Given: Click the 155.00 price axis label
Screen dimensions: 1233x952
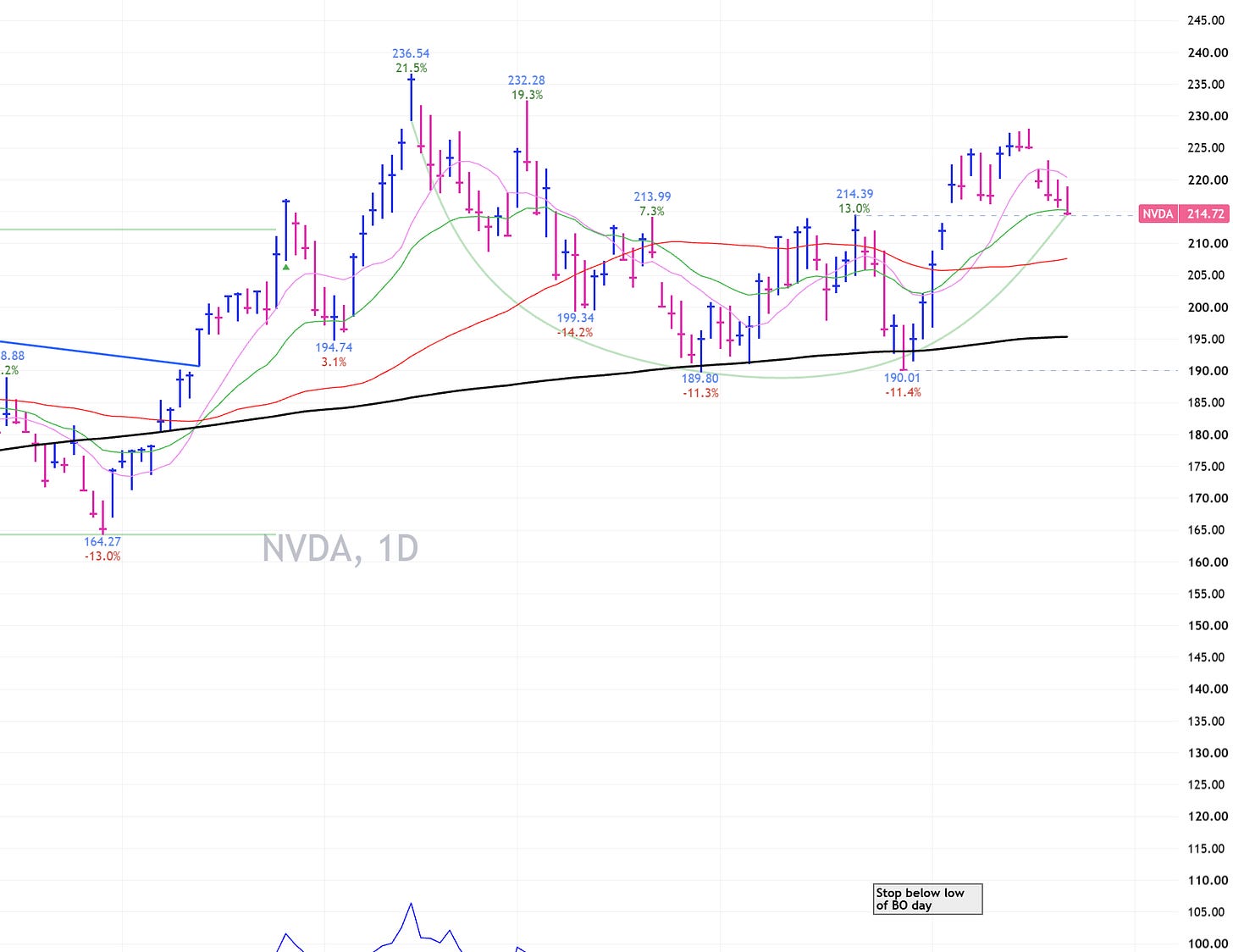Looking at the screenshot, I should tap(1207, 594).
